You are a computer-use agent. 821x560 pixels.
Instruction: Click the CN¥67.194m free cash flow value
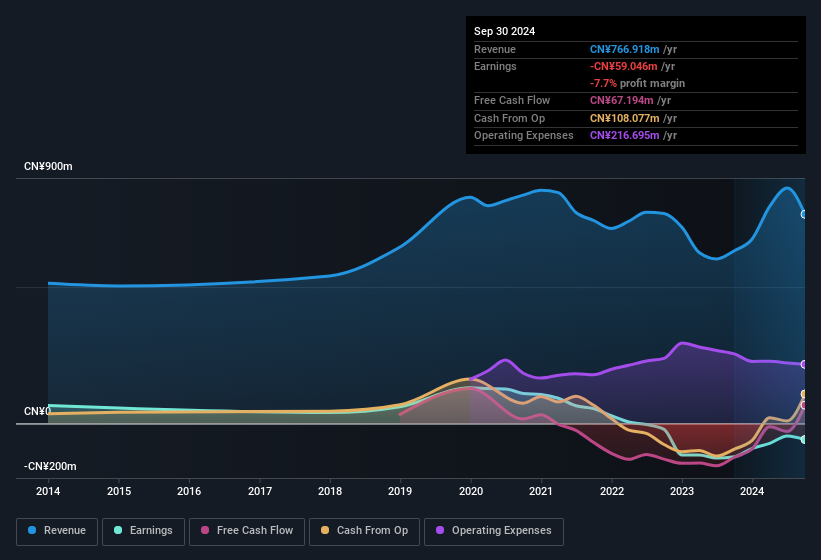tap(622, 100)
